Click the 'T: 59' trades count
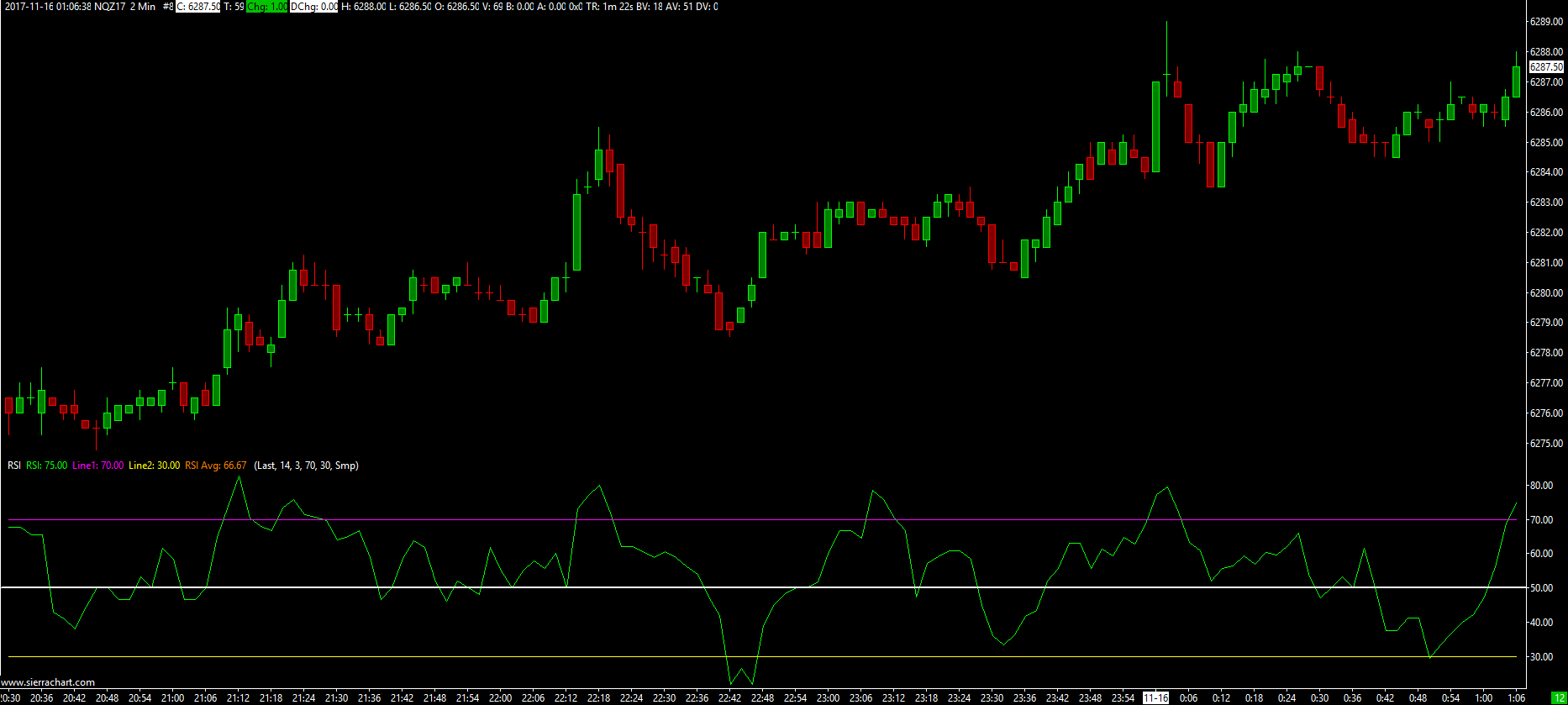 click(234, 7)
